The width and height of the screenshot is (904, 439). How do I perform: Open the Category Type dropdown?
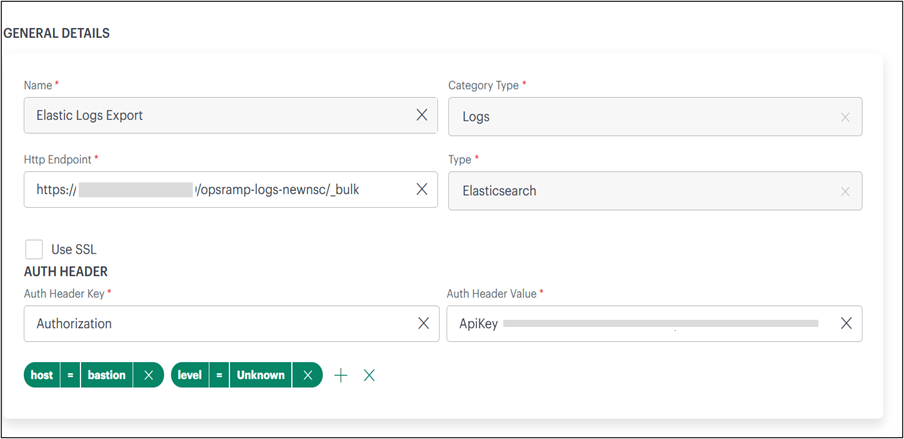(640, 116)
